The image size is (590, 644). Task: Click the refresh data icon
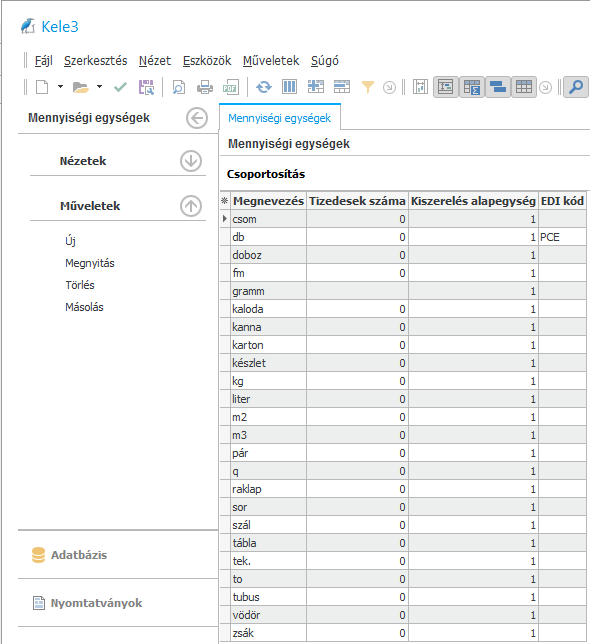pos(264,87)
